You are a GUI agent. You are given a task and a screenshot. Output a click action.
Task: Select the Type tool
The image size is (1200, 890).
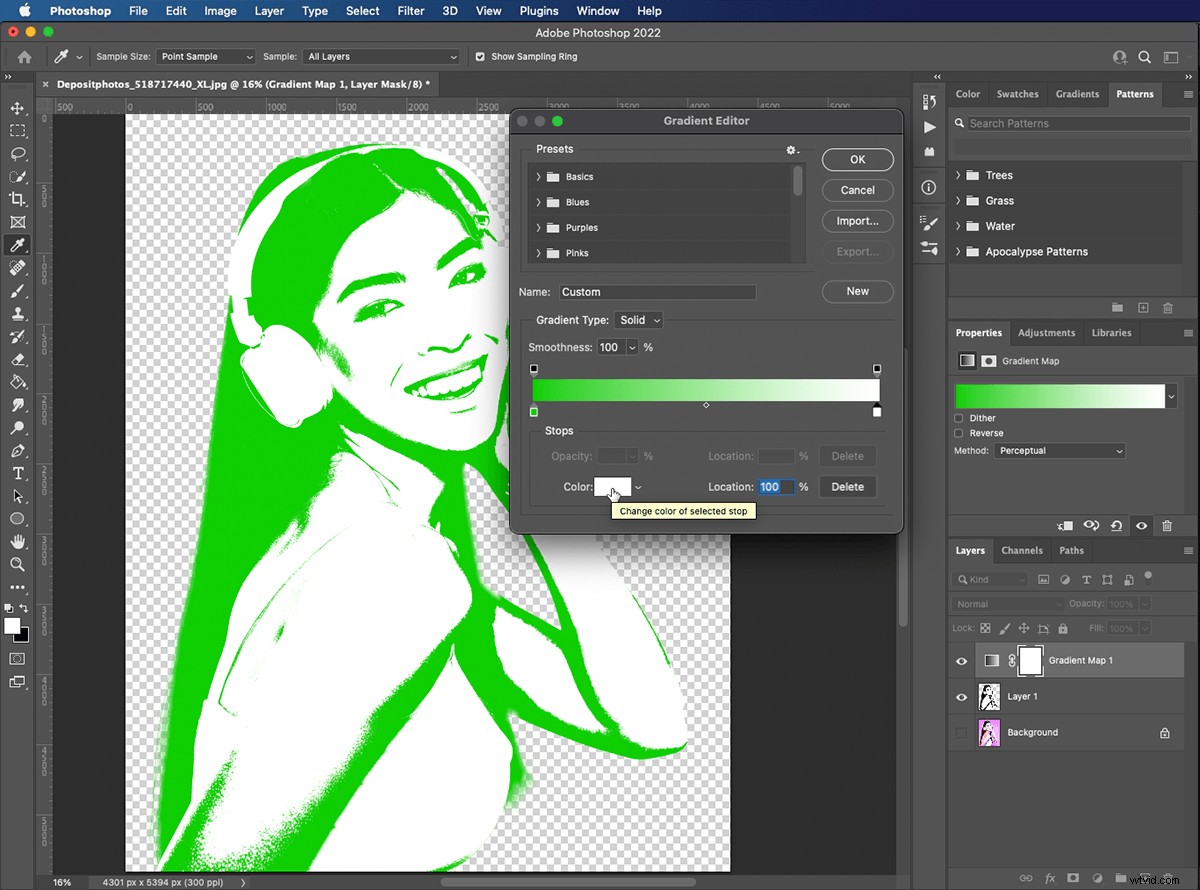(17, 473)
